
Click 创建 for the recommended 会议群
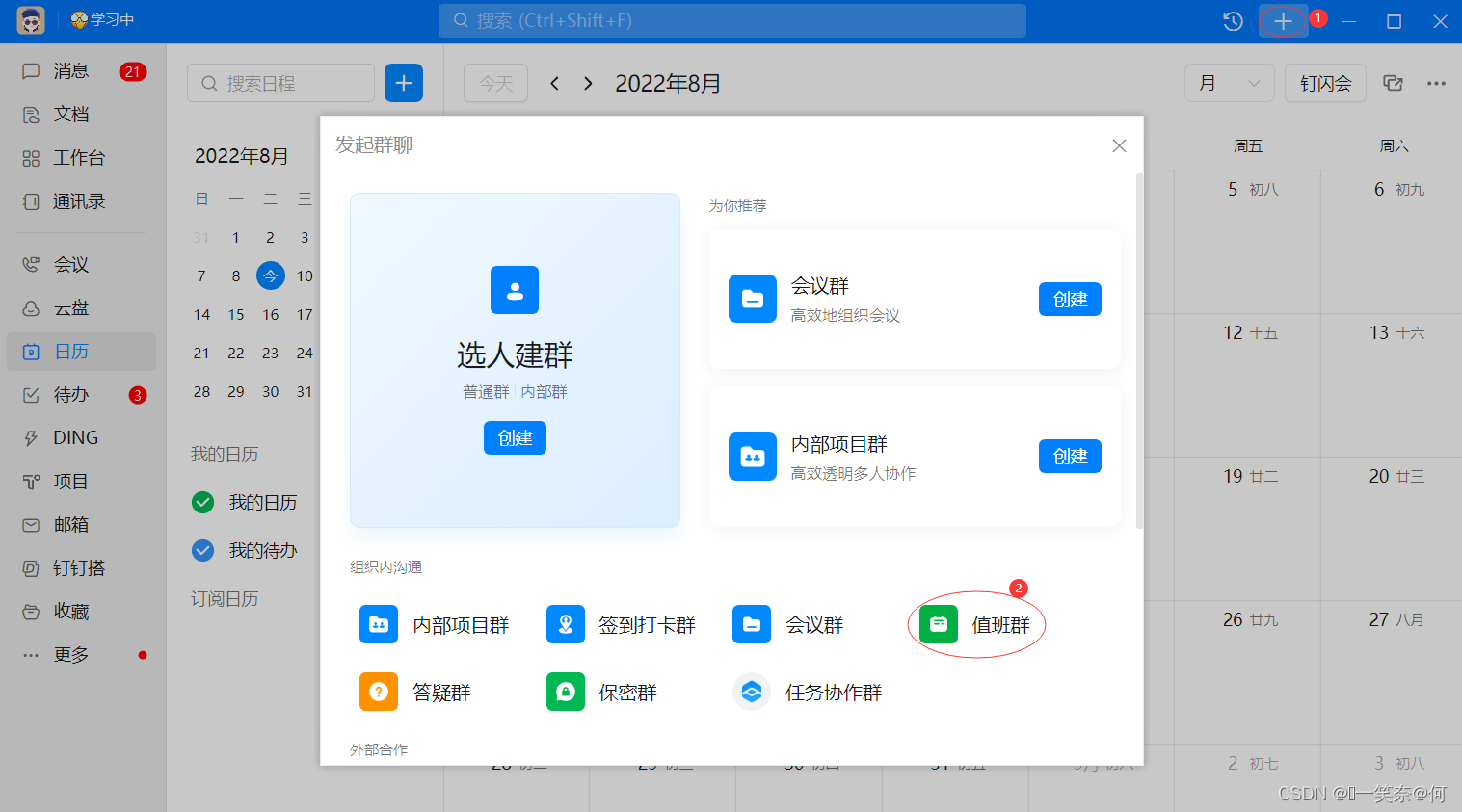click(x=1070, y=300)
